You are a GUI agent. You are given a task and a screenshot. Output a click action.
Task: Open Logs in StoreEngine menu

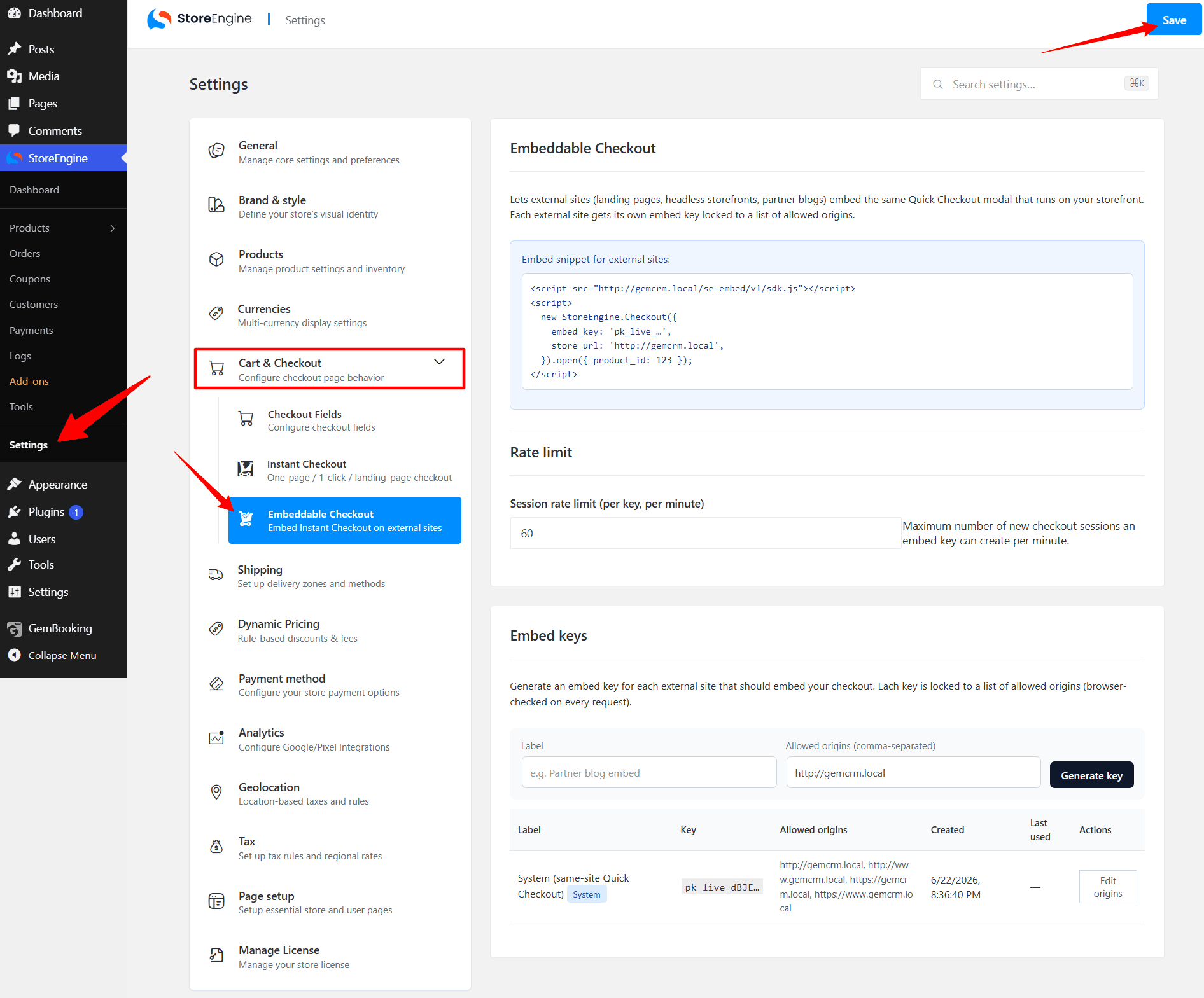tap(20, 356)
